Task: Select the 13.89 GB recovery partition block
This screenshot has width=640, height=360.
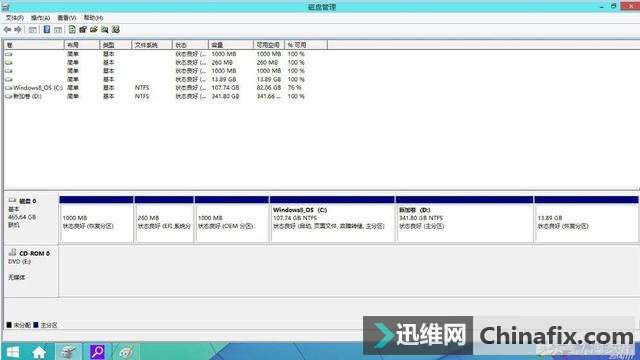Action: [x=586, y=220]
